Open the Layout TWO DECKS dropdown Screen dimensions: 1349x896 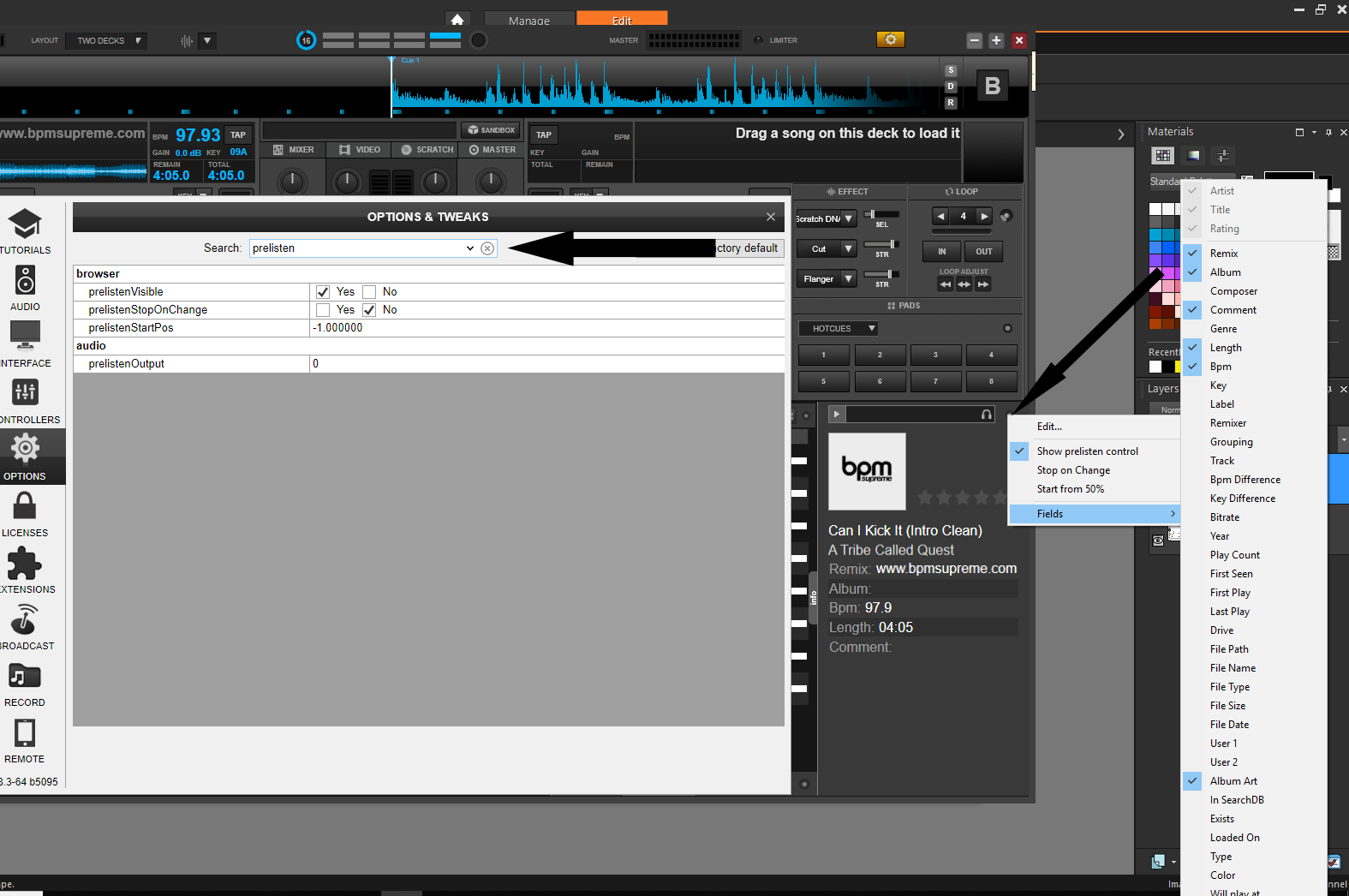(x=105, y=40)
